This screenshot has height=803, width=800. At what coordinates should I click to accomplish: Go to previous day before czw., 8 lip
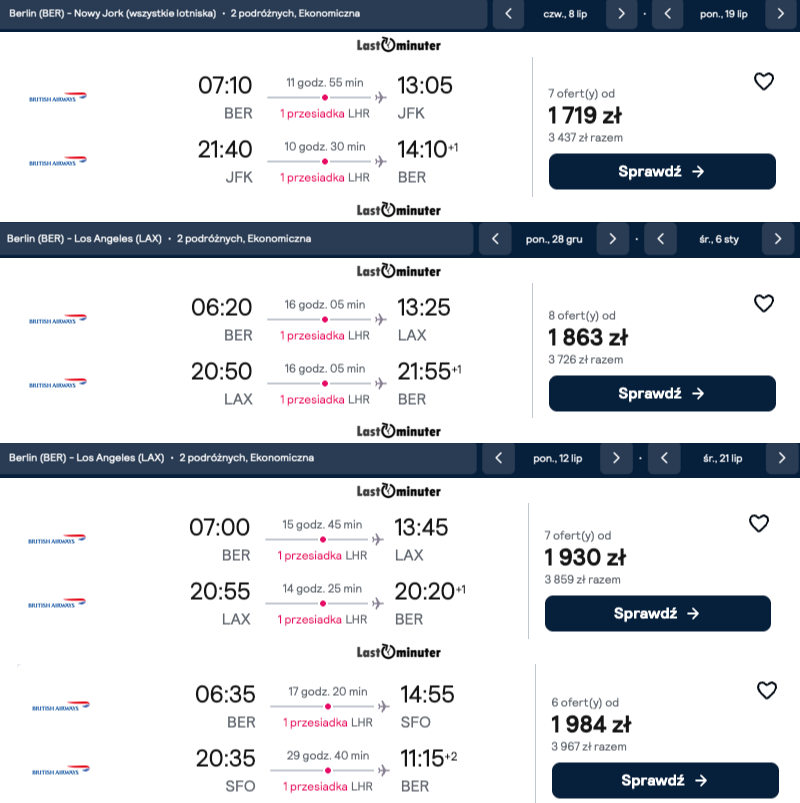[x=508, y=14]
